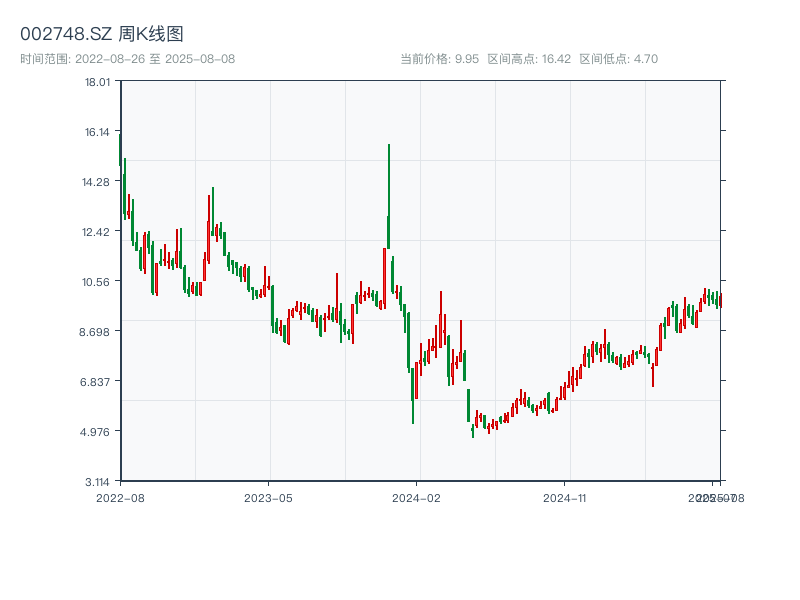This screenshot has height=600, width=800.
Task: Select the 2023-05 x-axis date label
Action: [269, 497]
